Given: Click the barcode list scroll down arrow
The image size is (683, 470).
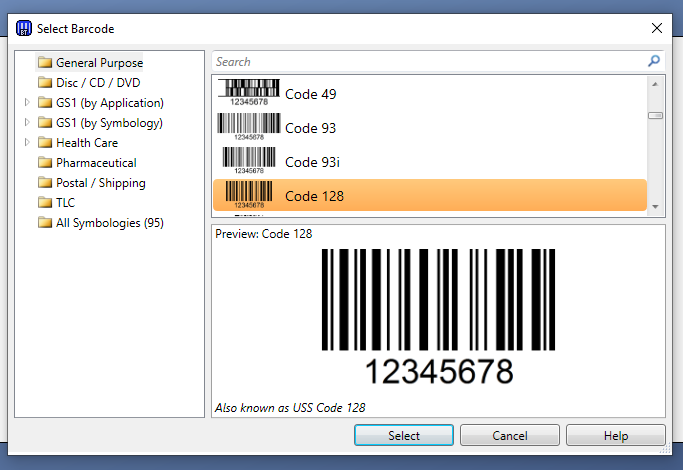Looking at the screenshot, I should 655,207.
